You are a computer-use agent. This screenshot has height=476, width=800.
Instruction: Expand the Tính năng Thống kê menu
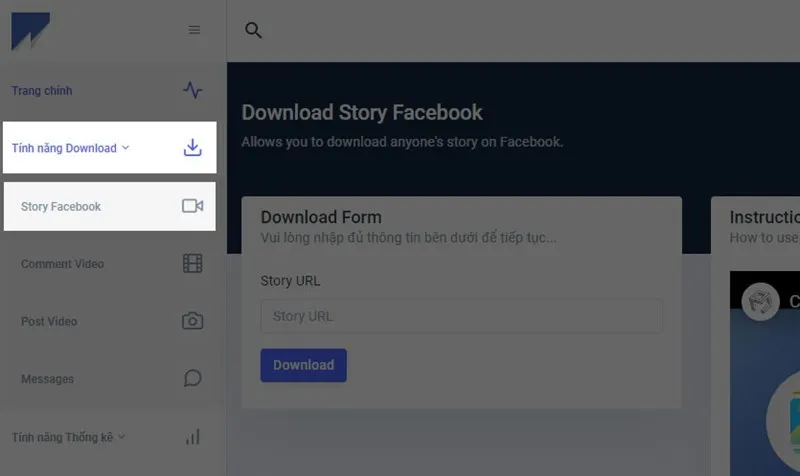coord(68,437)
